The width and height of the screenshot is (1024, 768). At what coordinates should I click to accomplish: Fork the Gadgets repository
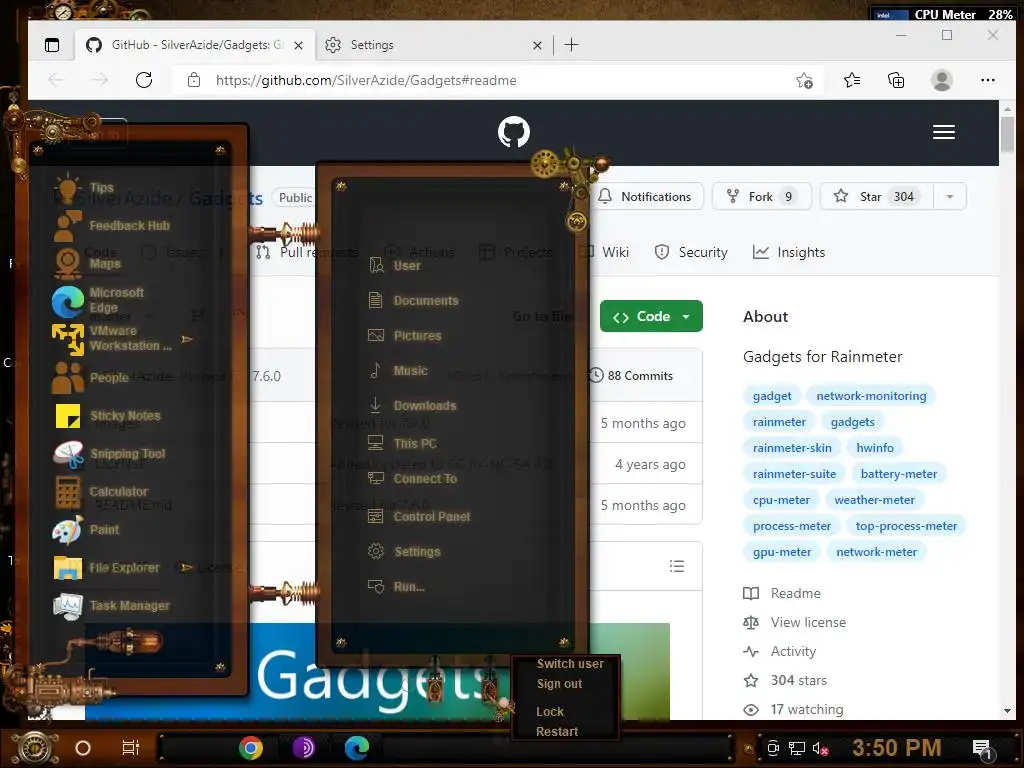coord(761,197)
